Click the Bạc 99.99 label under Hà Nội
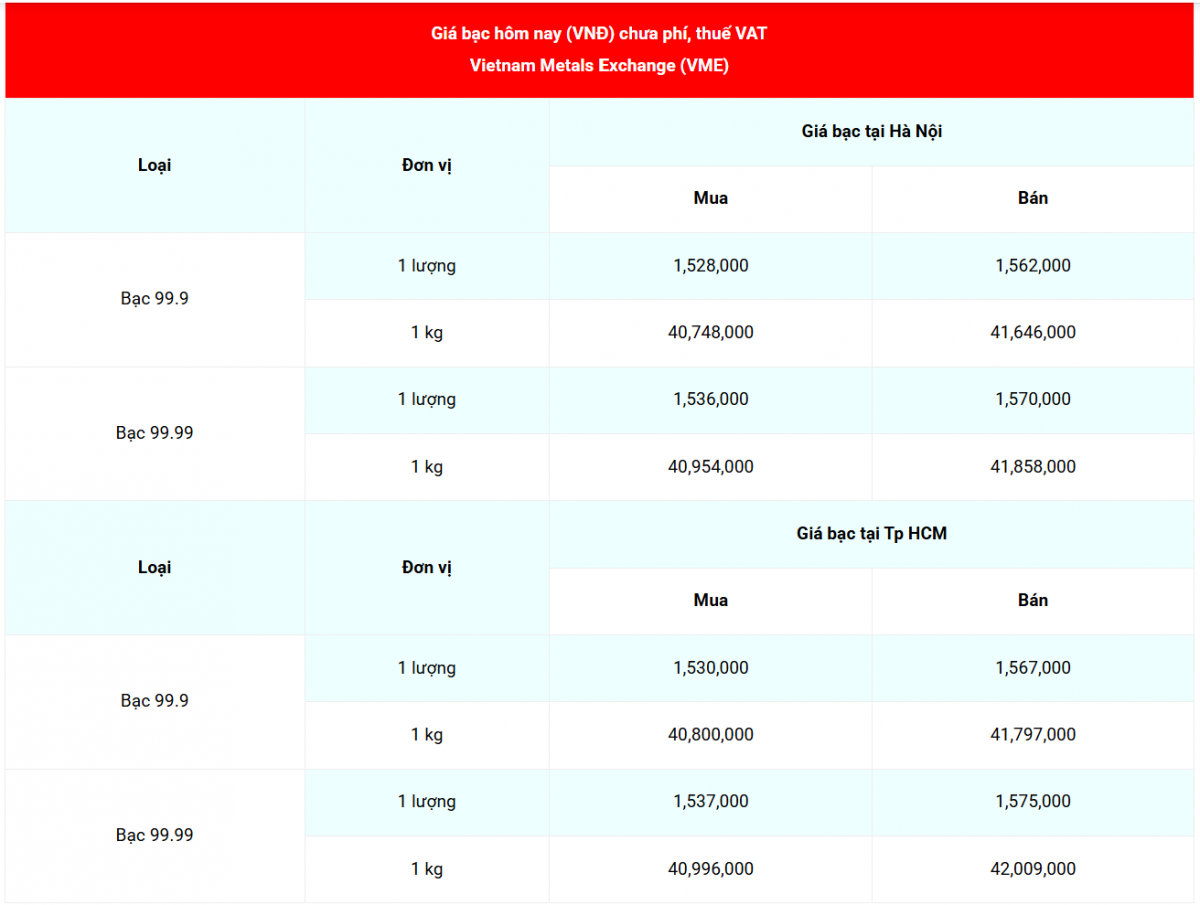The image size is (1200, 905). [155, 433]
